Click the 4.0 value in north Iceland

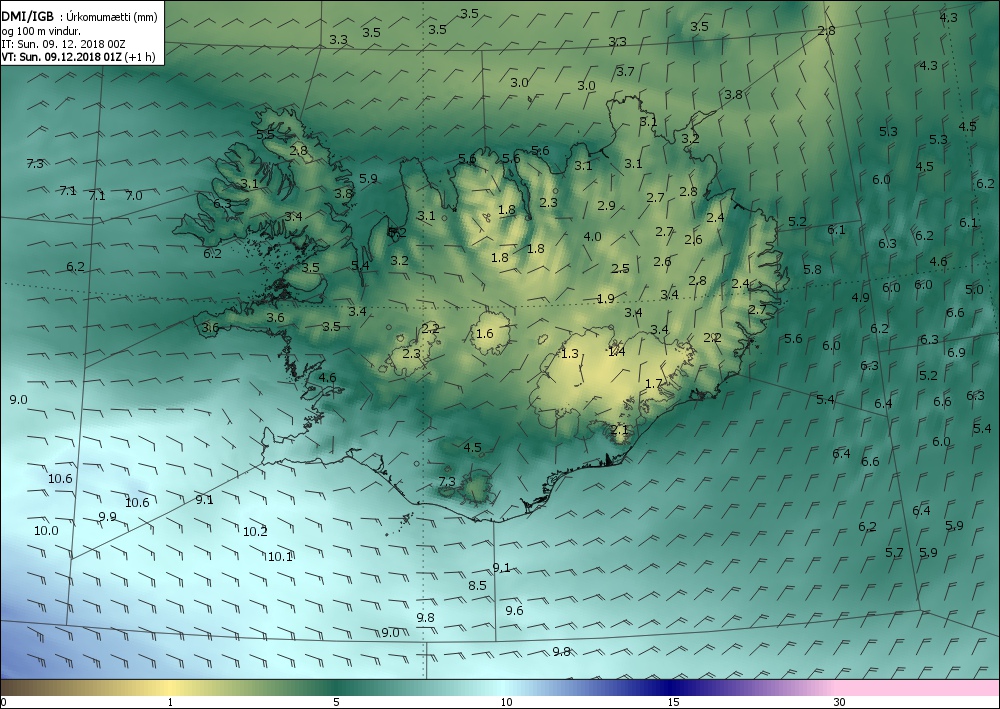tap(592, 236)
